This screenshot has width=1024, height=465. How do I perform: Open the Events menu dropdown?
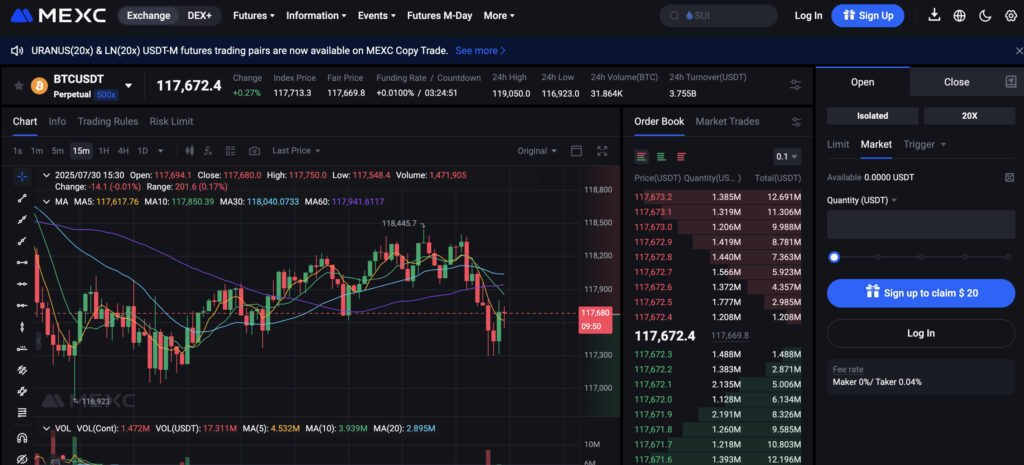coord(376,16)
